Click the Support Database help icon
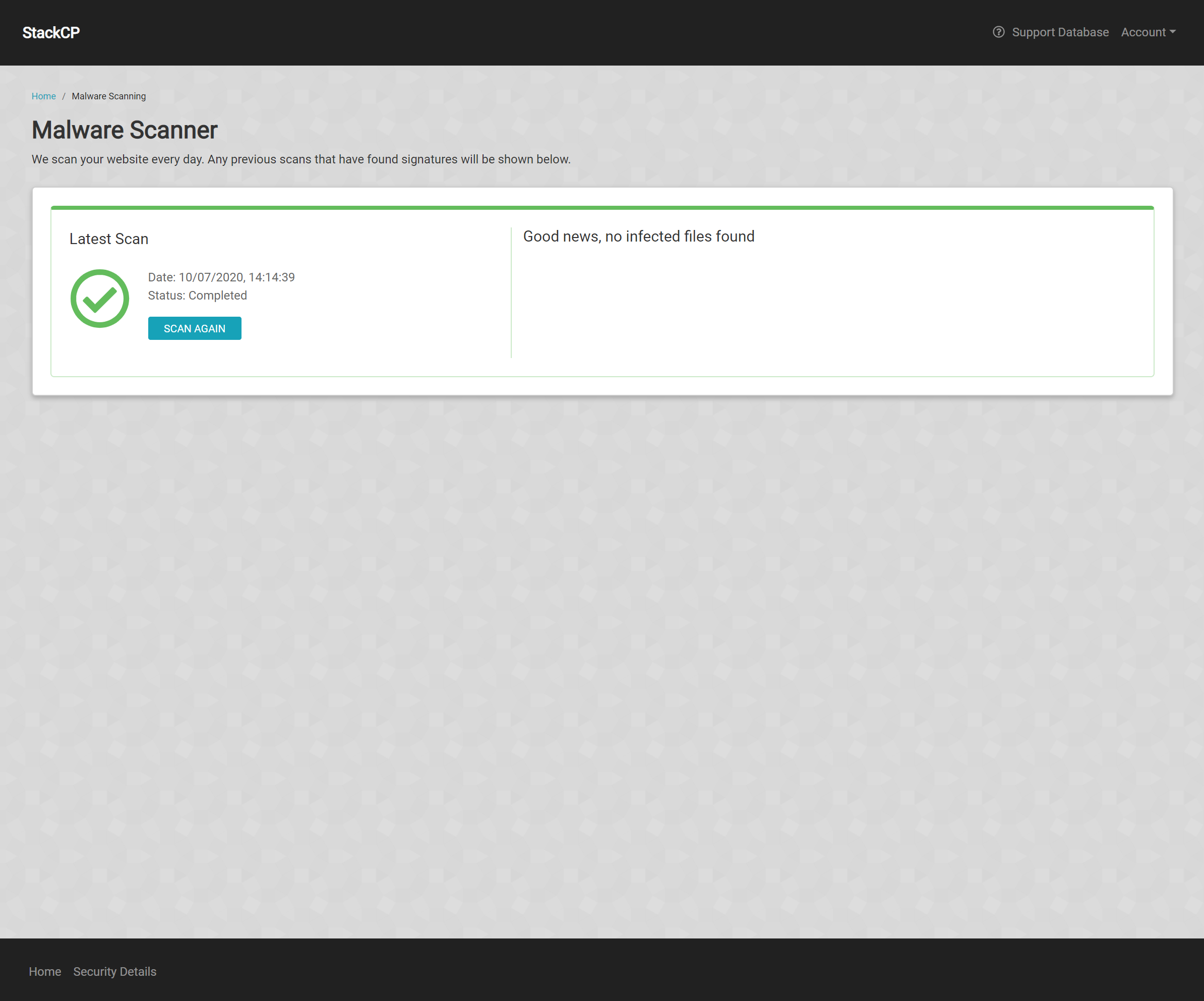The image size is (1204, 1001). (998, 32)
